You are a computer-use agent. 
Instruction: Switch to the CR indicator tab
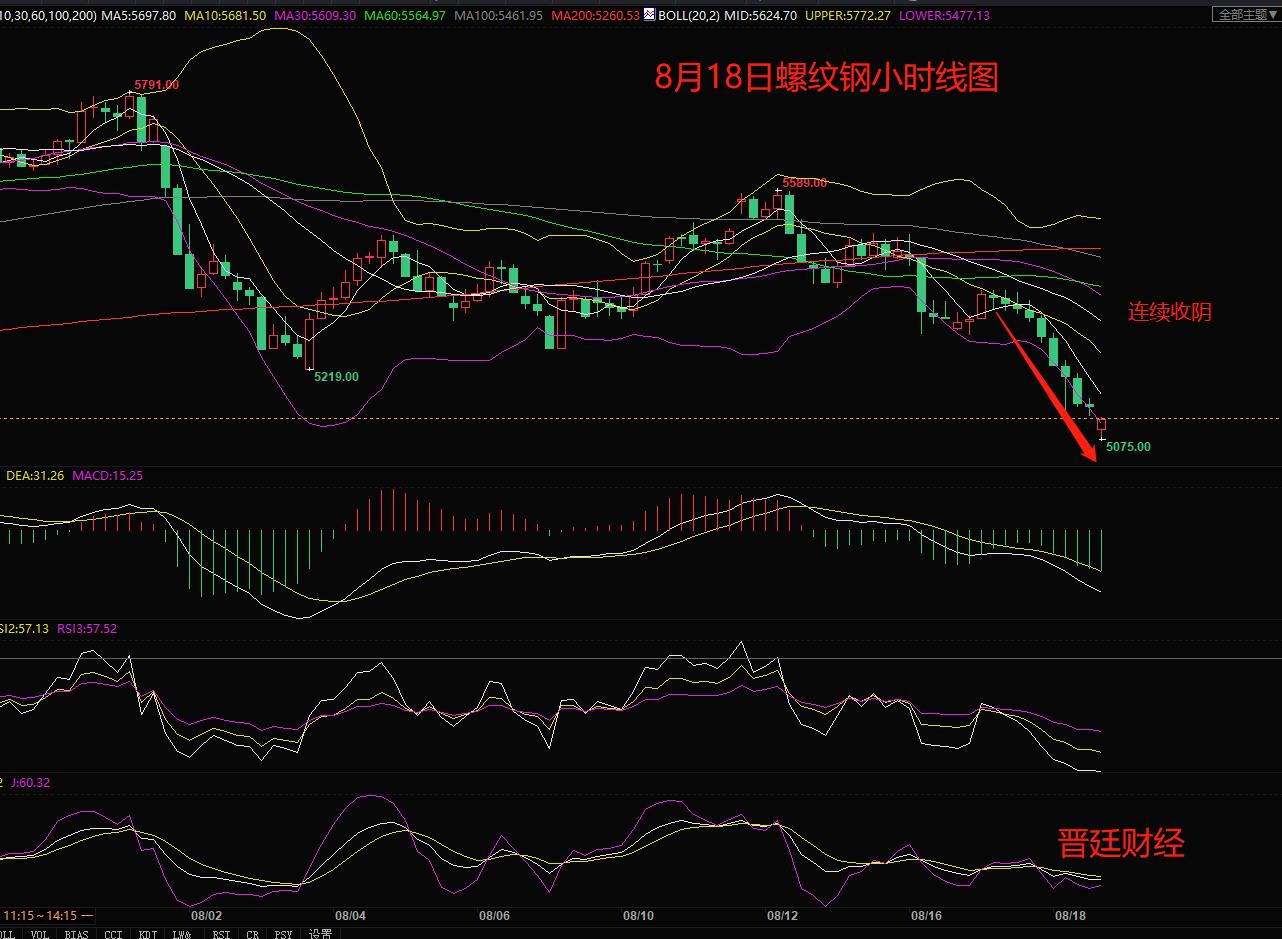(x=253, y=933)
